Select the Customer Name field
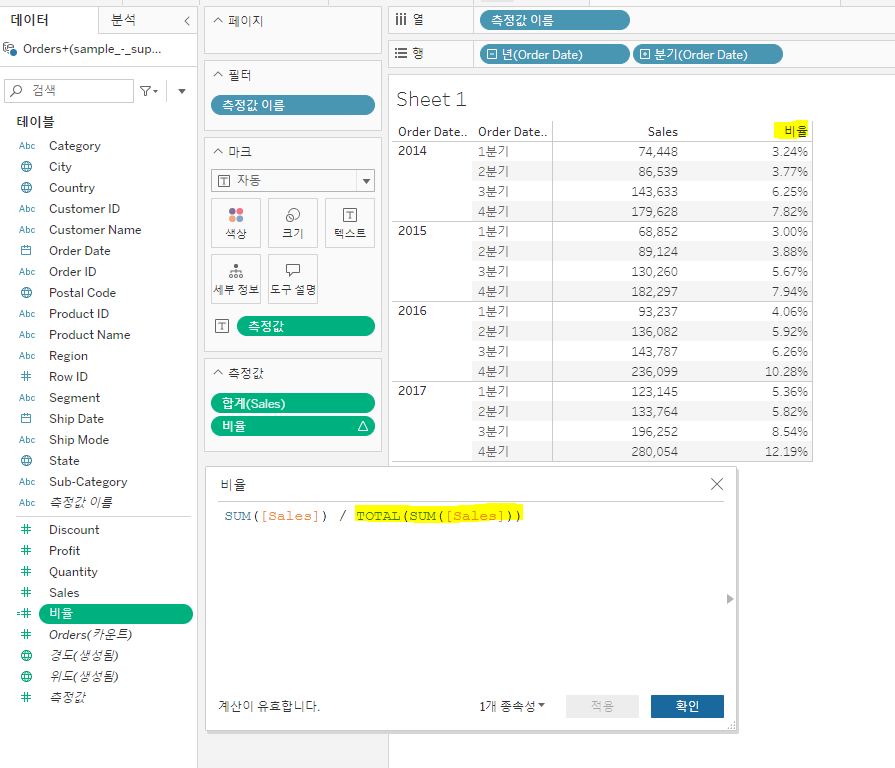895x768 pixels. (95, 229)
